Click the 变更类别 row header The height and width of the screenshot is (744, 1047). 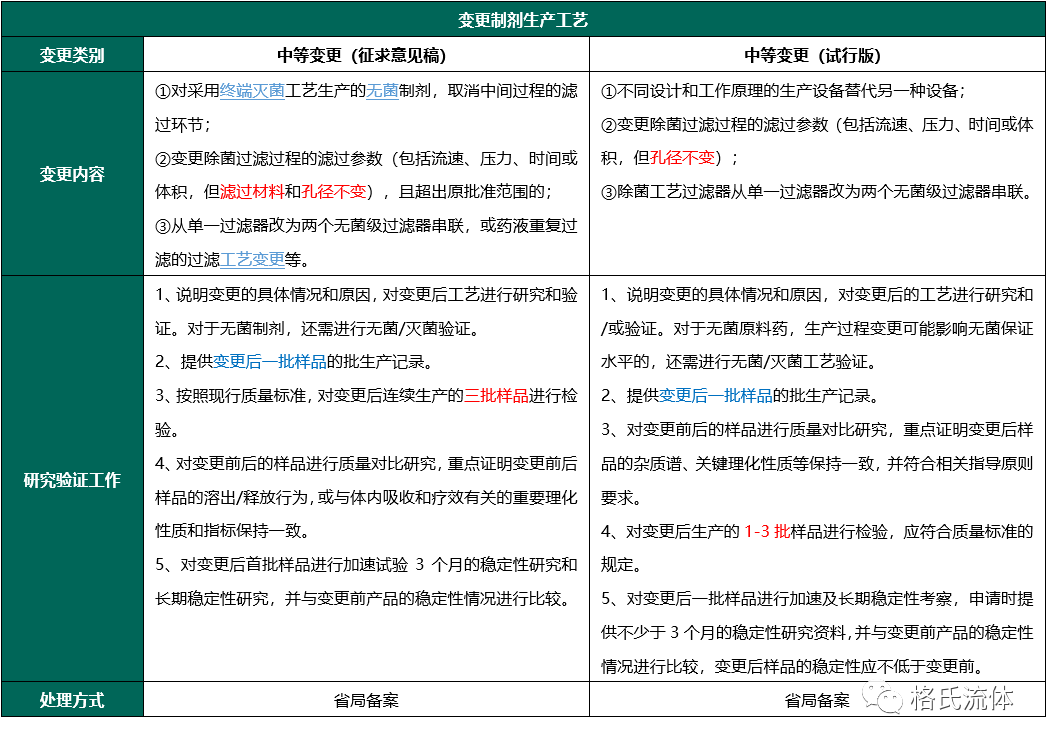click(71, 55)
